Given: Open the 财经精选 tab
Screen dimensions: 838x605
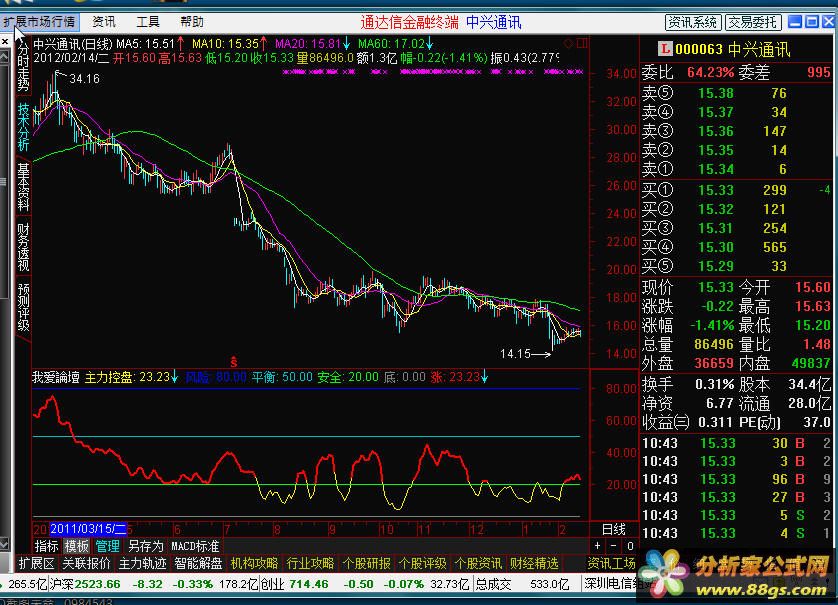Looking at the screenshot, I should 534,563.
